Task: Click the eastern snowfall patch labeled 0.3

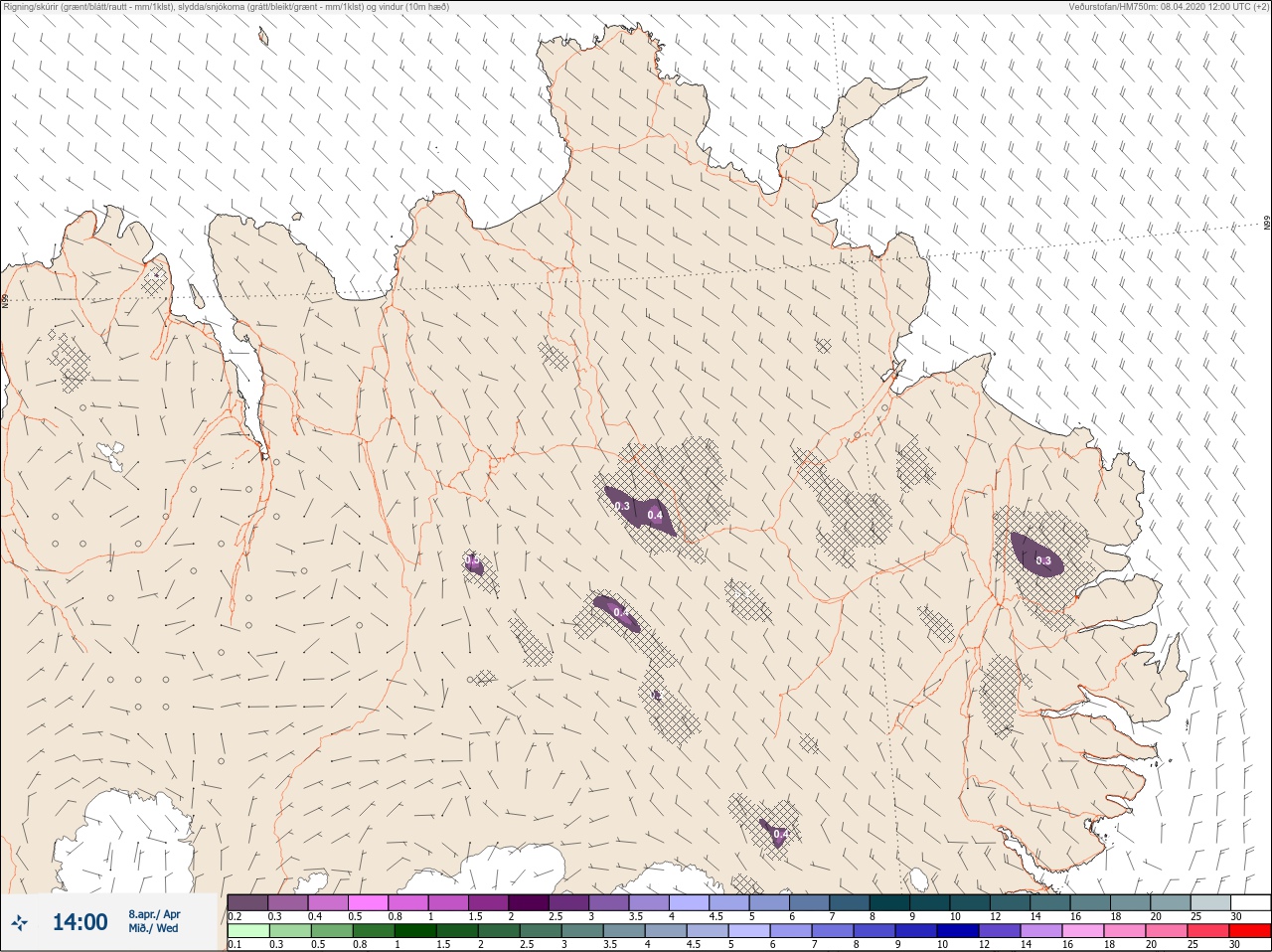Action: click(x=1036, y=555)
